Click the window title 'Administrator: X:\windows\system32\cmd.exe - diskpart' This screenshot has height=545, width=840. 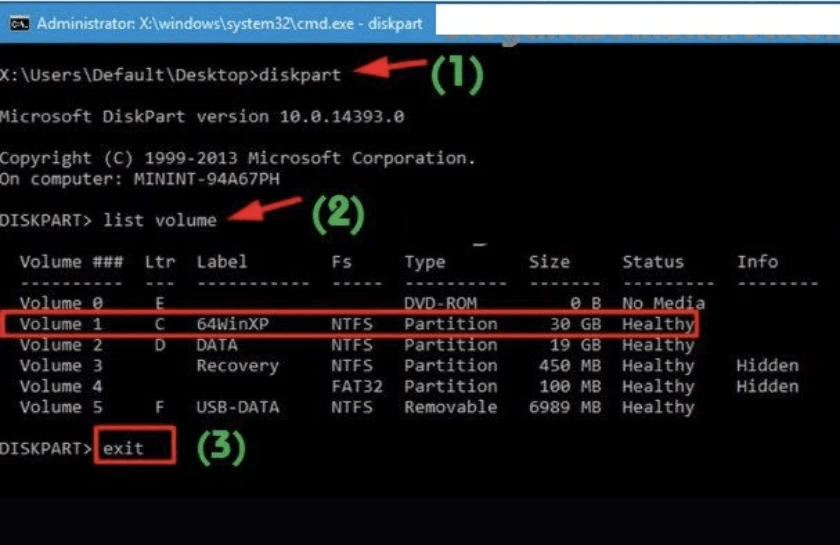(230, 24)
